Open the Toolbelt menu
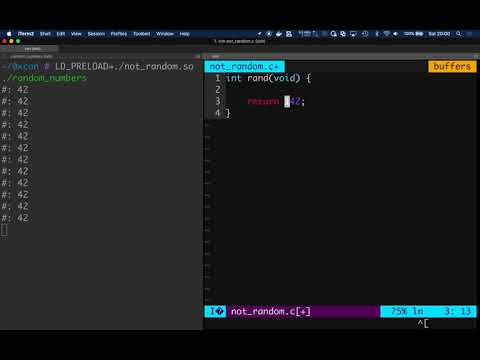The image size is (480, 360). tap(142, 34)
